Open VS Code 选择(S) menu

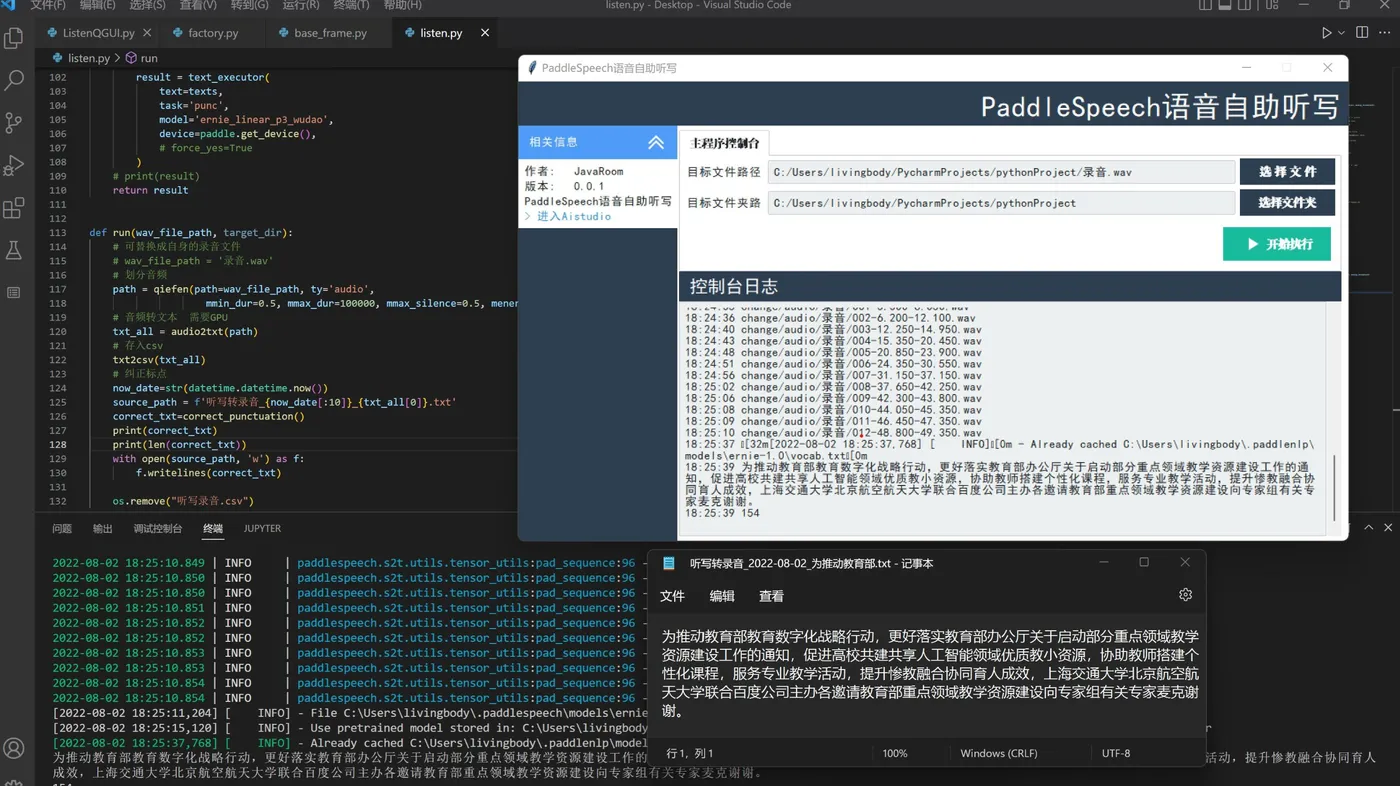(x=148, y=5)
